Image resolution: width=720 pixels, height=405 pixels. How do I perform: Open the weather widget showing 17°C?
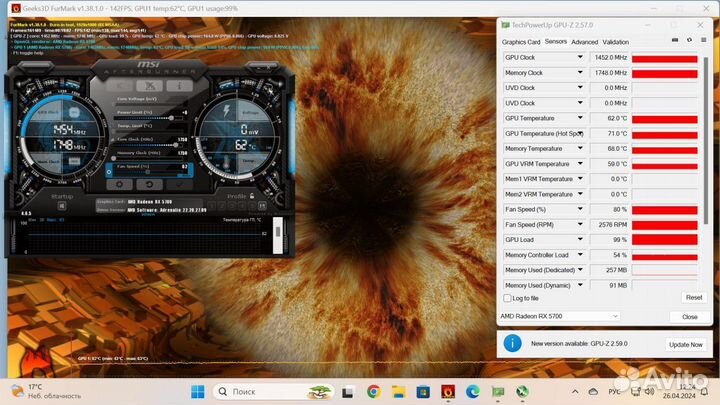click(x=45, y=391)
